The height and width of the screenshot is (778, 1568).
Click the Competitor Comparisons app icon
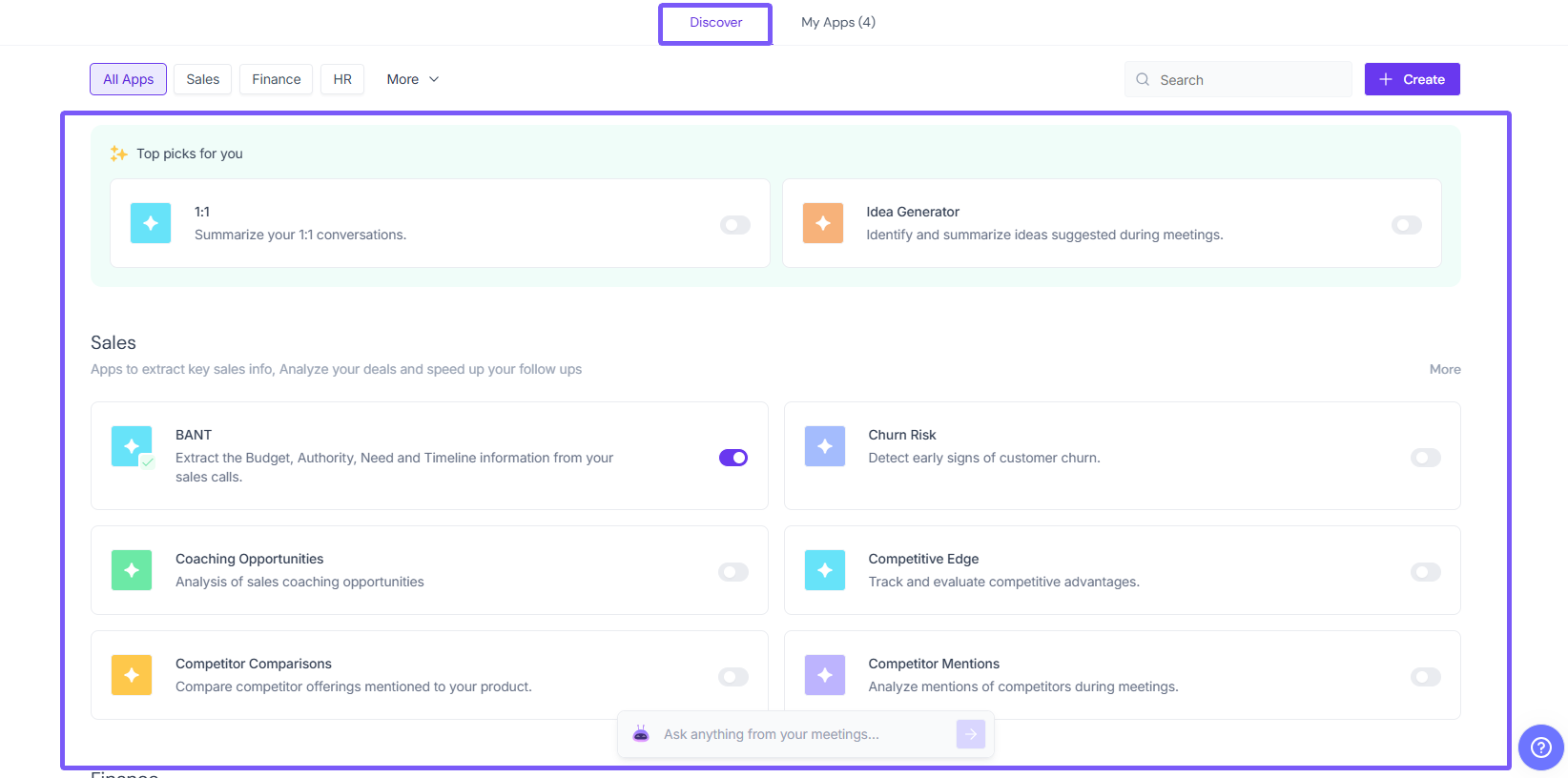point(132,675)
